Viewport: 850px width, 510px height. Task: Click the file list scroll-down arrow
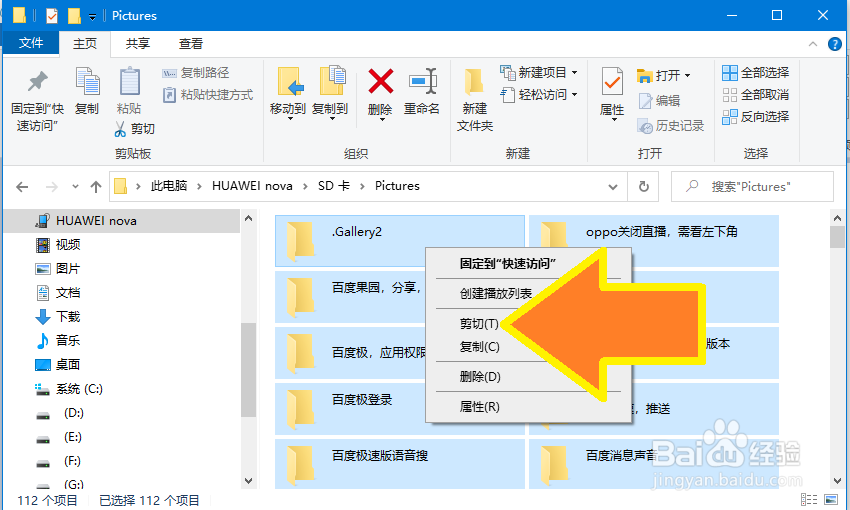[x=837, y=481]
